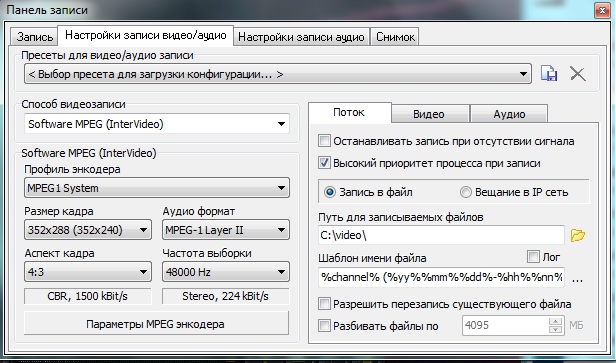Screen dimensions: 616x363
Task: Enable Разрешить перезапись существующего файла
Action: (324, 304)
